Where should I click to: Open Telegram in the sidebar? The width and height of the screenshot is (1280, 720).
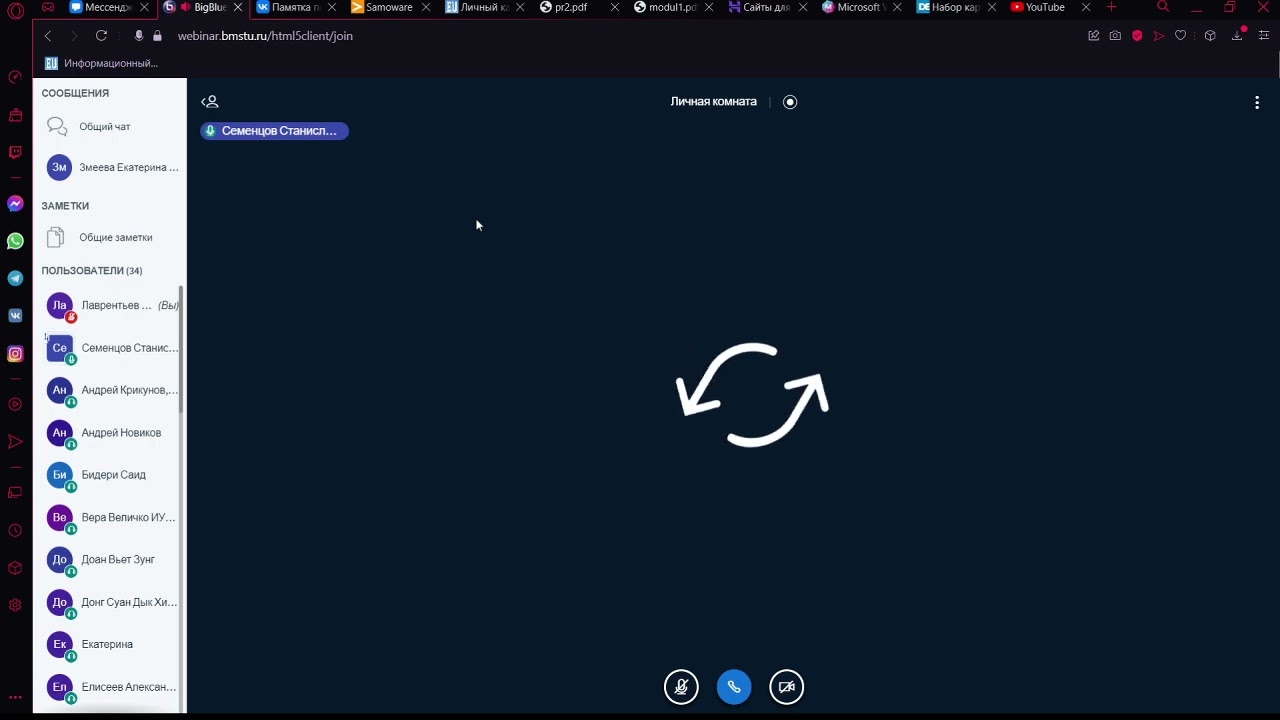click(15, 279)
